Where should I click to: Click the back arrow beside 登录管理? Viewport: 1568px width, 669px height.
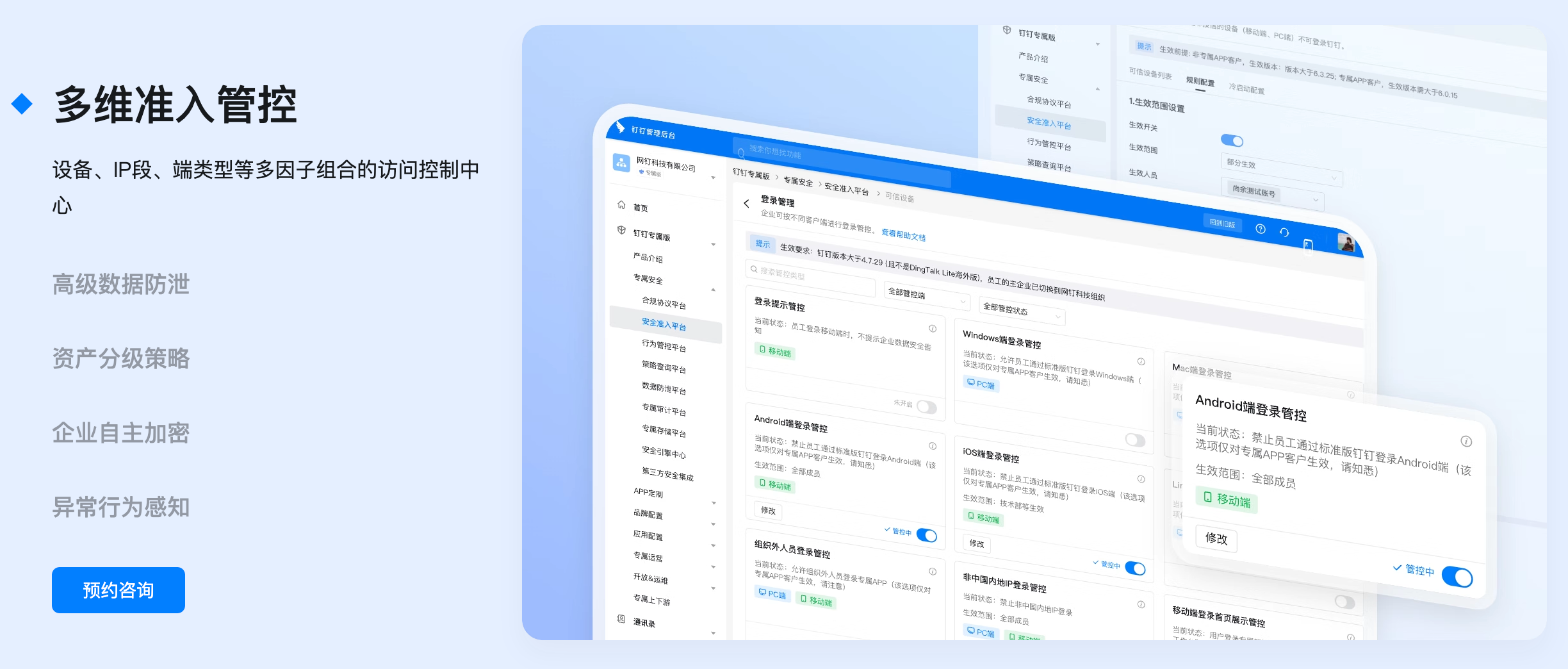[746, 204]
